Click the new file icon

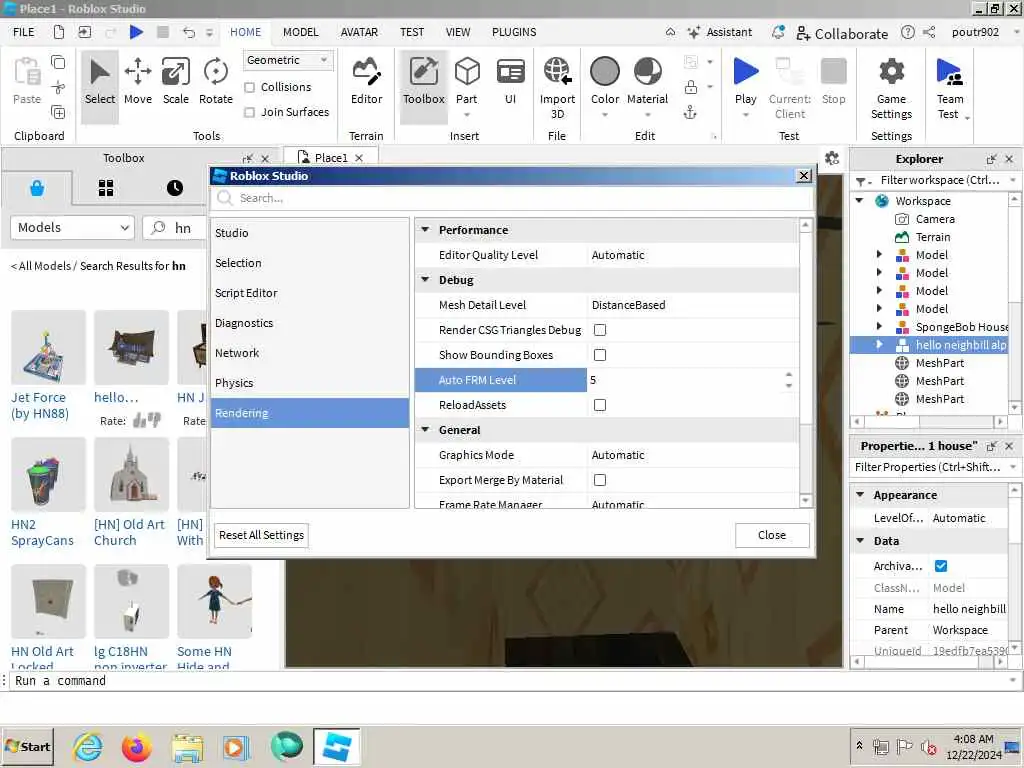pyautogui.click(x=59, y=32)
